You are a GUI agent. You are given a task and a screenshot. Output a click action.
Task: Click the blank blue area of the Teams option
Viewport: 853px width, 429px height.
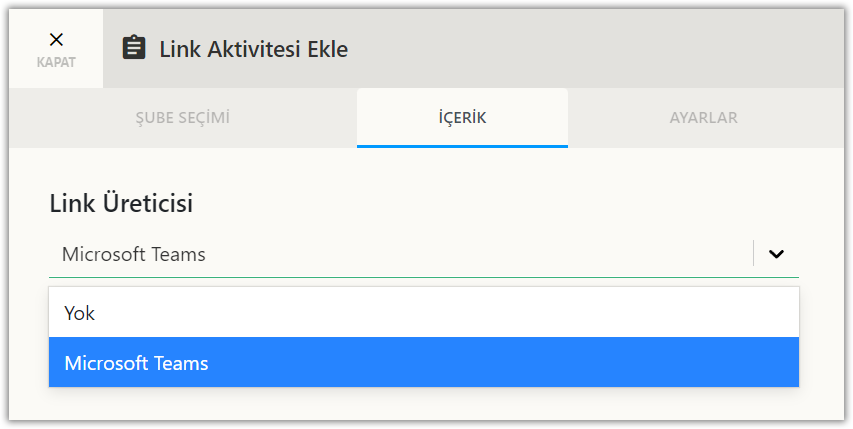pyautogui.click(x=500, y=363)
